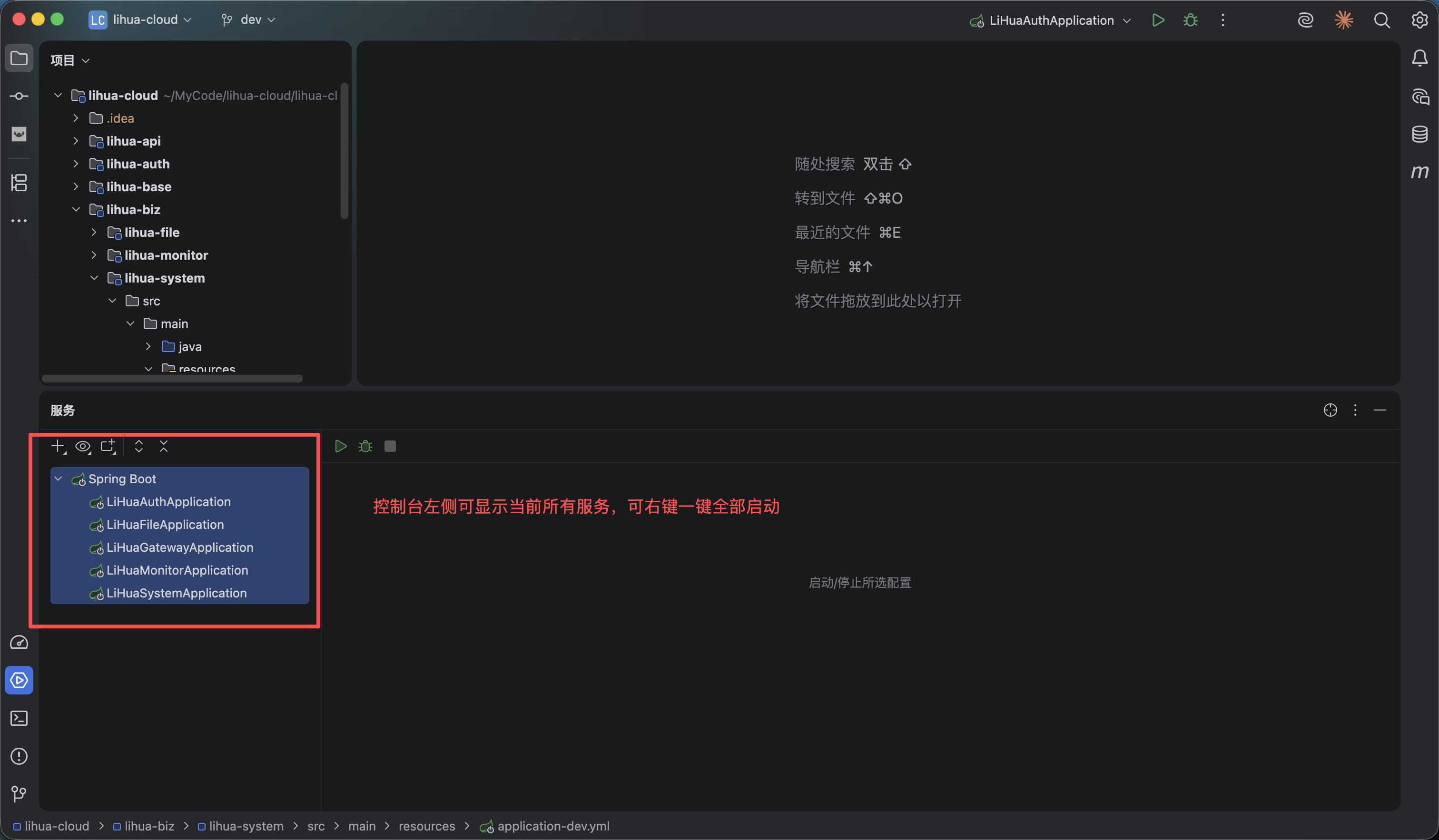Expand the lihua-auth module

click(76, 164)
